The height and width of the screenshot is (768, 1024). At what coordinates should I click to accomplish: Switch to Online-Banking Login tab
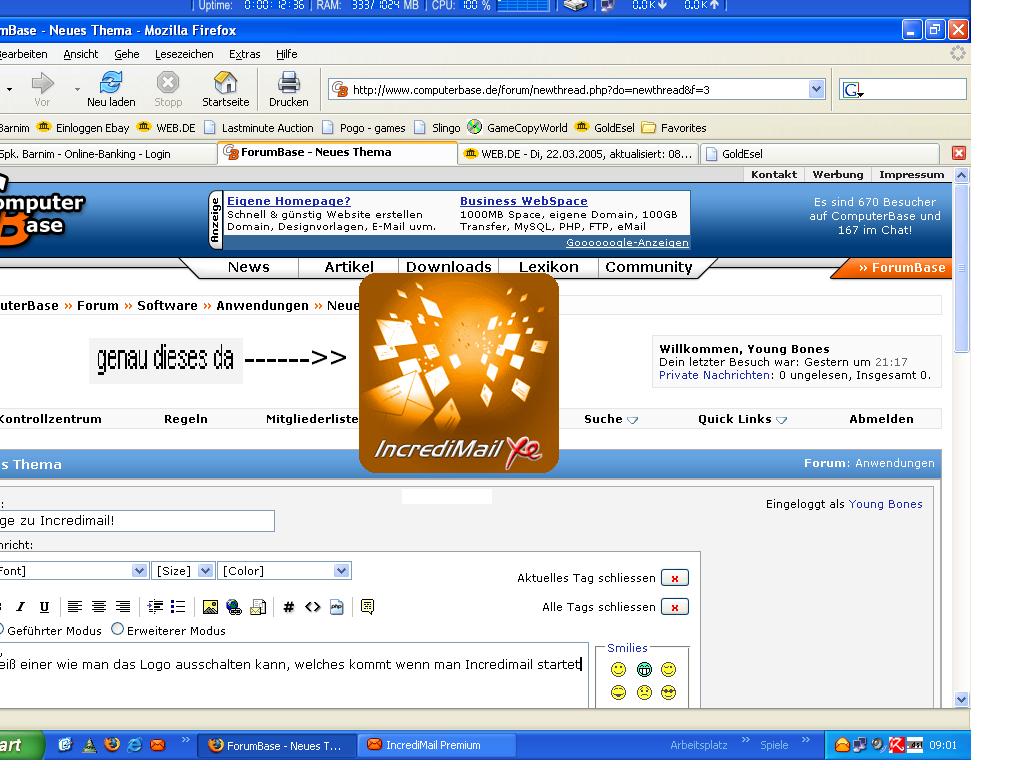point(108,153)
